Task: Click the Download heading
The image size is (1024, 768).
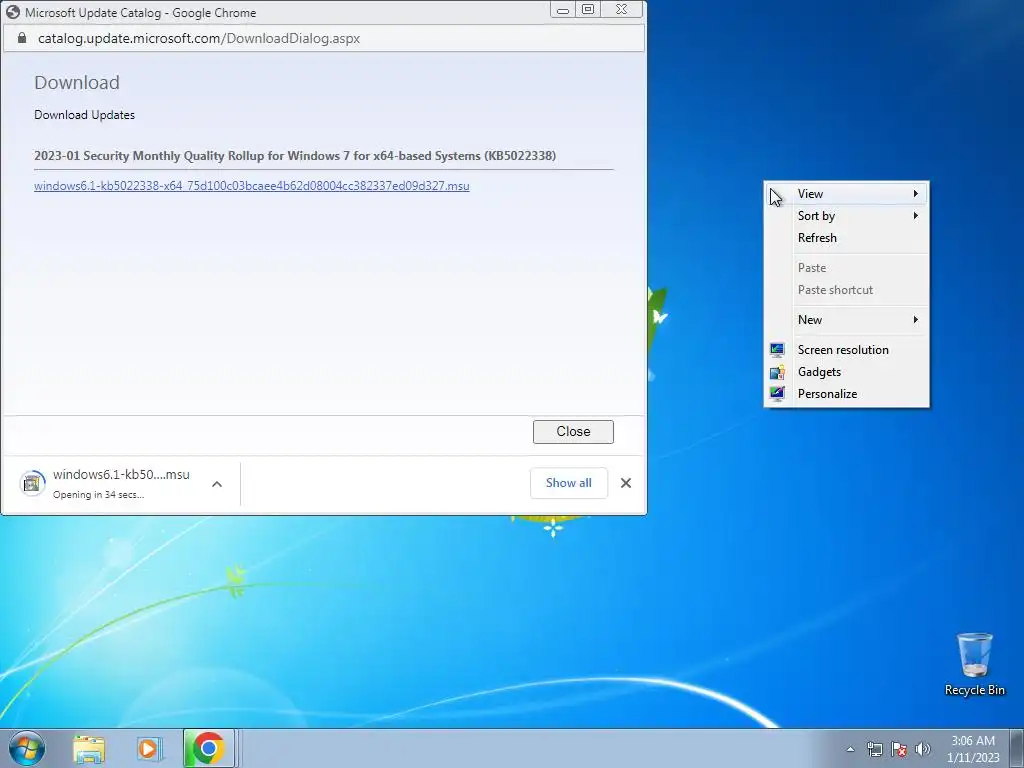Action: pyautogui.click(x=76, y=83)
